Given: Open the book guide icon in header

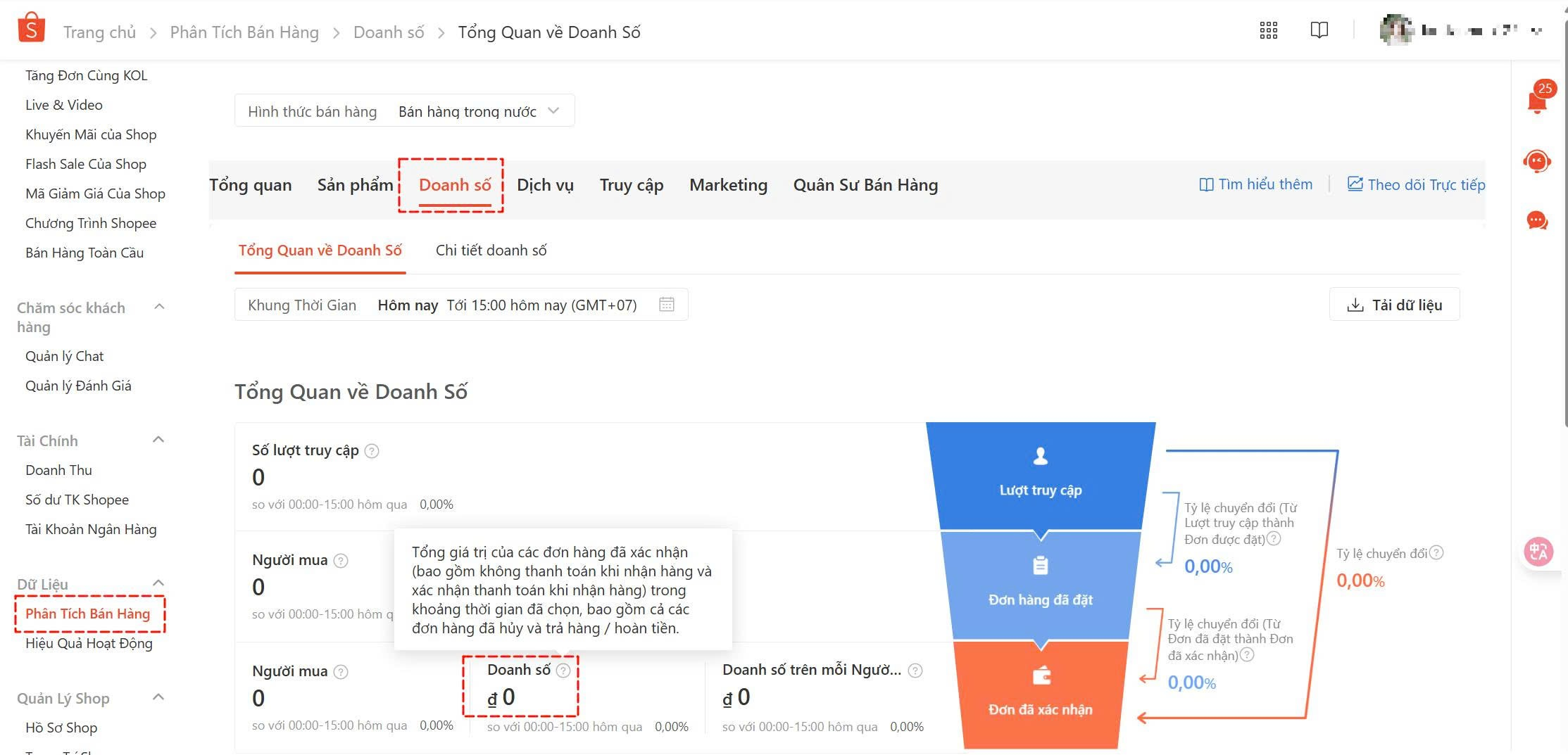Looking at the screenshot, I should 1319,30.
